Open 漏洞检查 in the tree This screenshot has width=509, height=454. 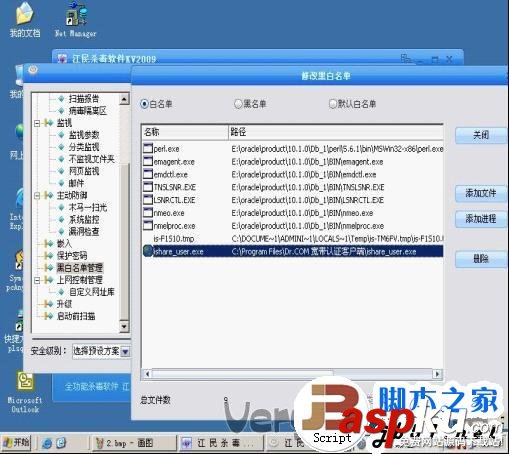tap(84, 231)
